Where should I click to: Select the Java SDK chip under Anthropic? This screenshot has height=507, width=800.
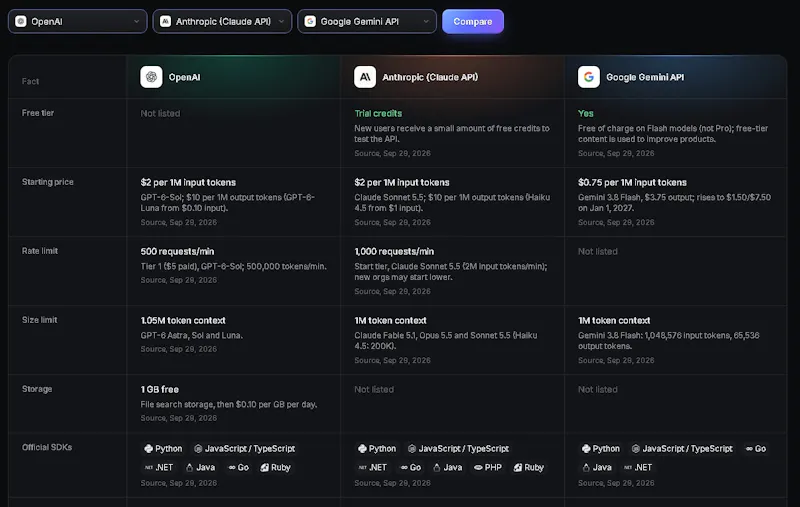click(x=447, y=468)
